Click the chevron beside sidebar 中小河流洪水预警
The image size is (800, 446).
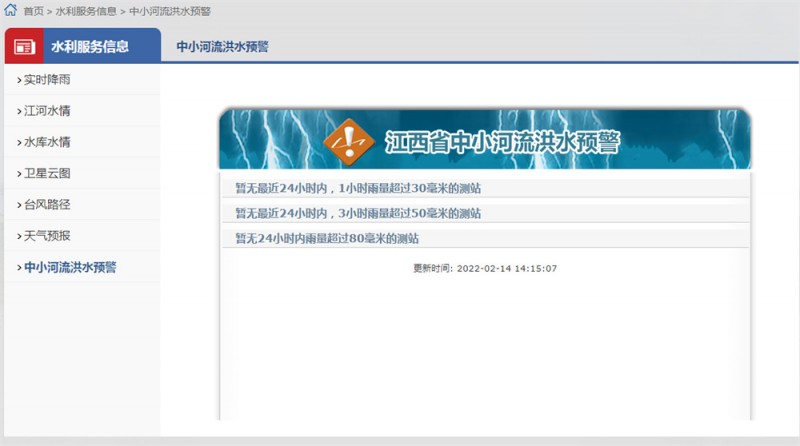[19, 267]
